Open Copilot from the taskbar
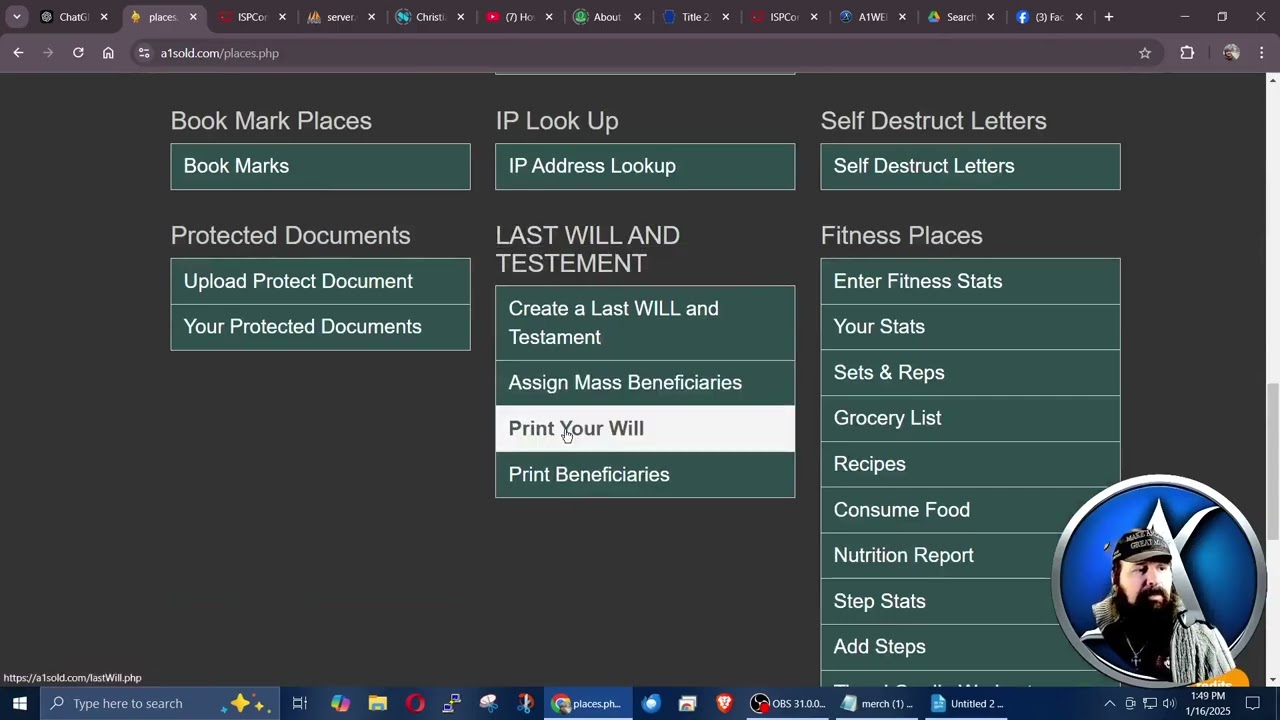The height and width of the screenshot is (720, 1280). 340,703
